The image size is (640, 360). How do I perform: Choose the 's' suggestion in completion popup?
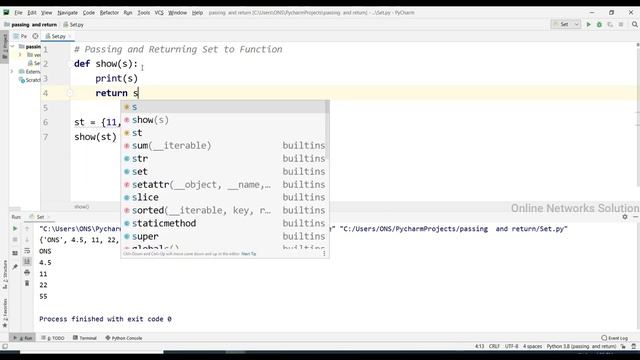[224, 107]
